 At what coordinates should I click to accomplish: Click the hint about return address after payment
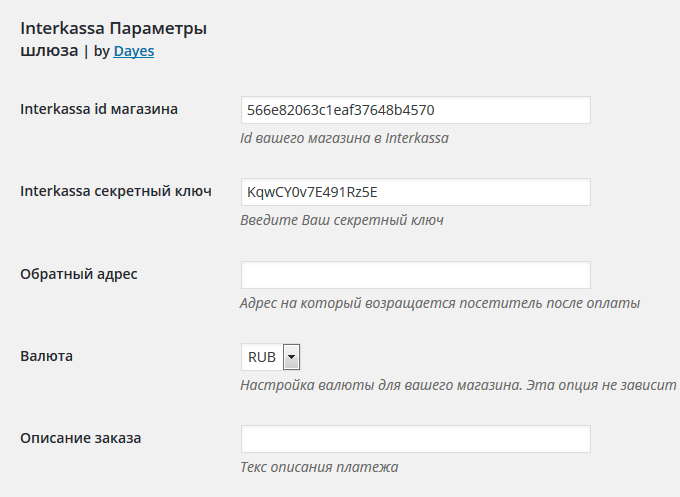[440, 303]
